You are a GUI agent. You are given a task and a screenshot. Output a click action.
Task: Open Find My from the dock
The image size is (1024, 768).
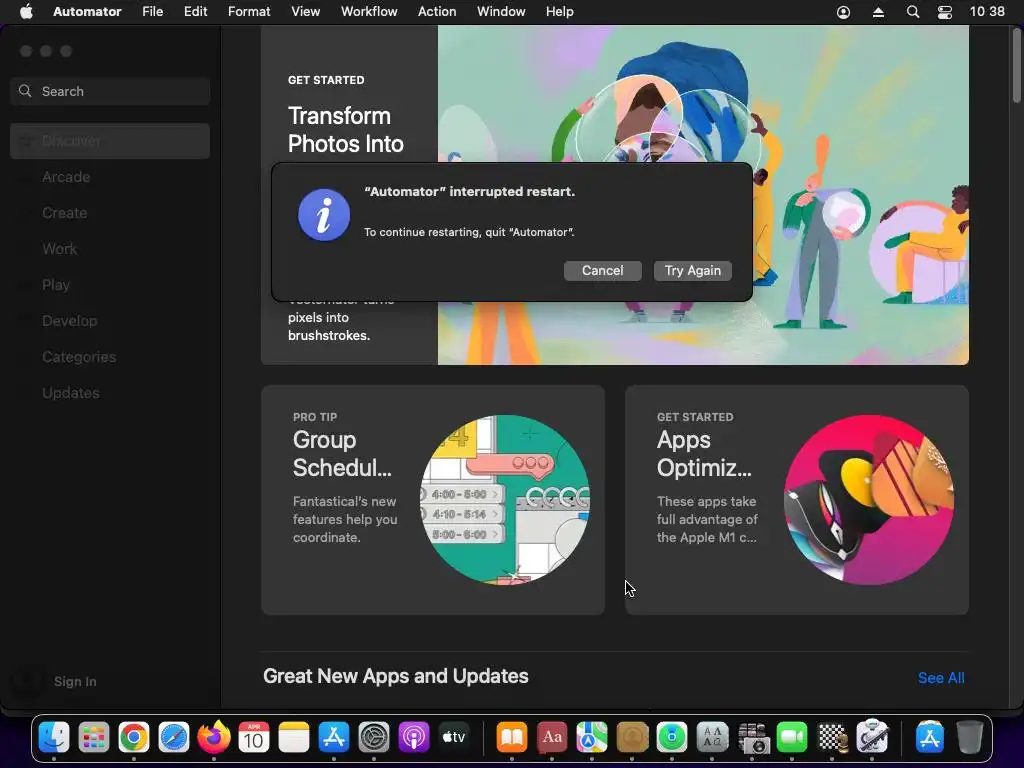click(672, 737)
